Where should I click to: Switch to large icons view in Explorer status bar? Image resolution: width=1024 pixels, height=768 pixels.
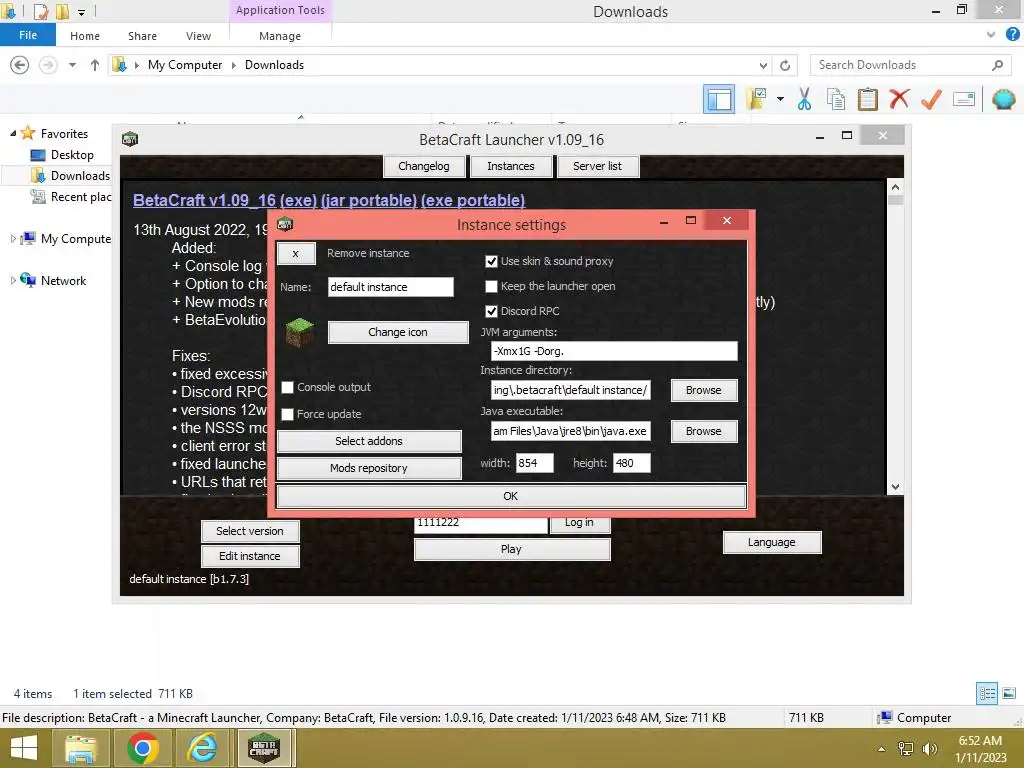pyautogui.click(x=1009, y=694)
